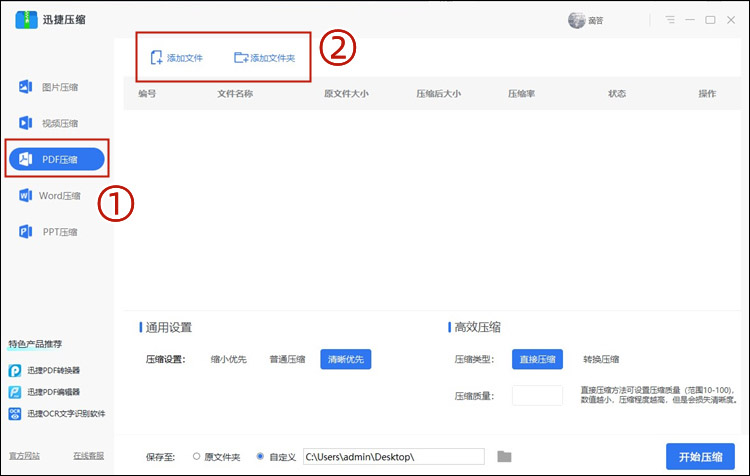
Task: Click the 压缩率 column header
Action: [x=521, y=94]
